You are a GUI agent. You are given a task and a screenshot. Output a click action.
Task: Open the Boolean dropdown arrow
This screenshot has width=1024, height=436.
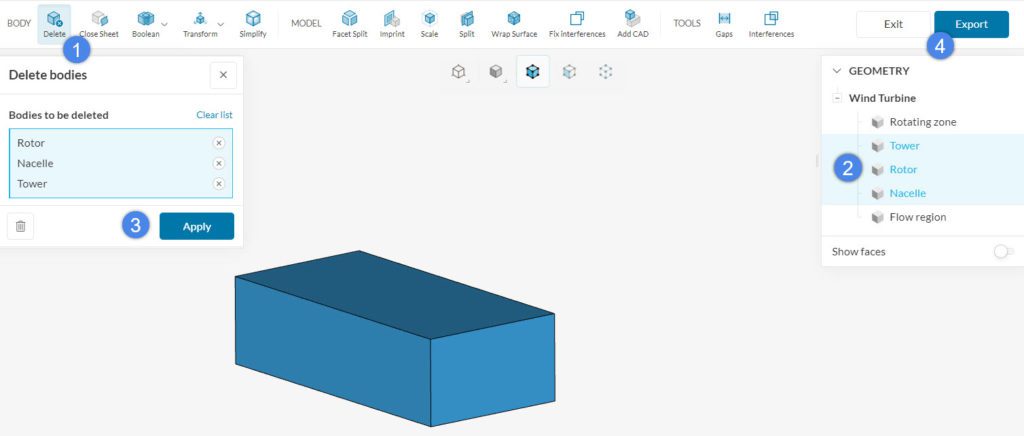coord(165,24)
